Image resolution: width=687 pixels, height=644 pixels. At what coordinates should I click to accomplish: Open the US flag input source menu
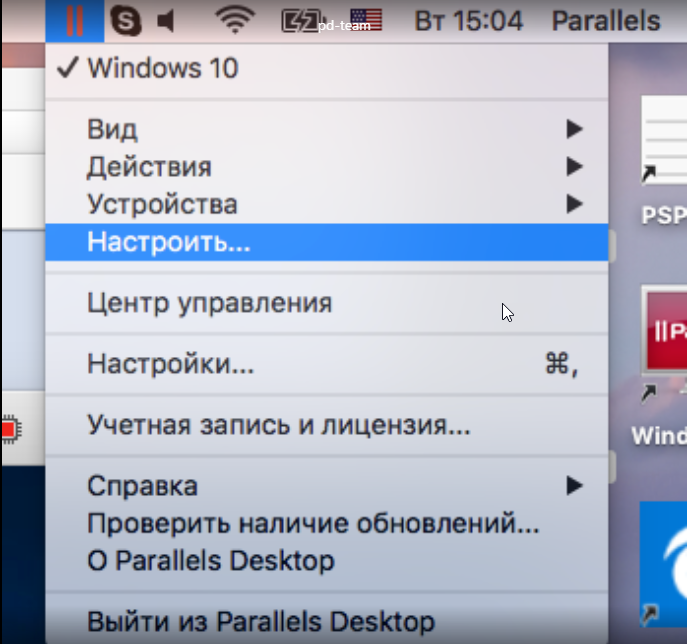367,20
